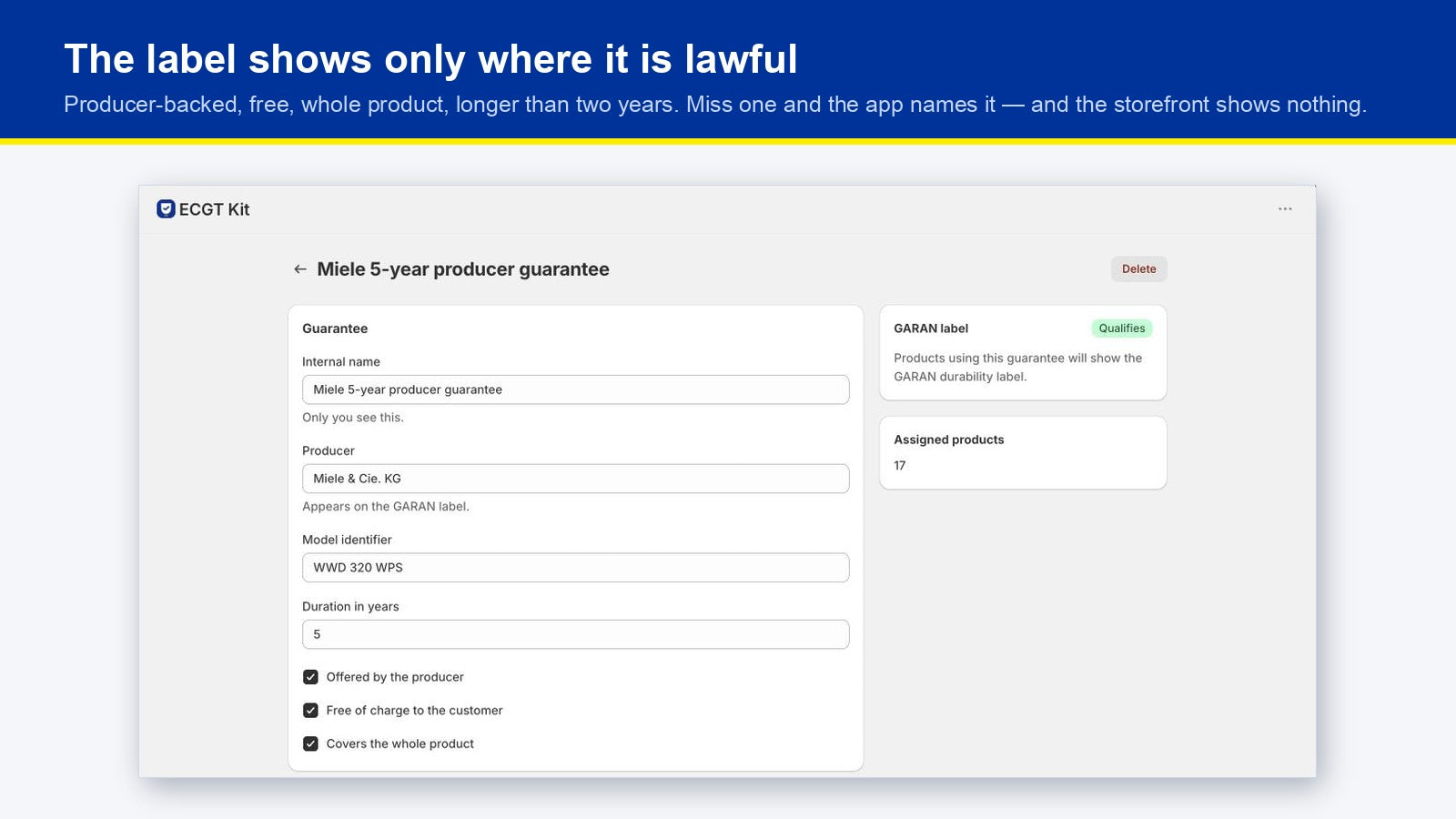1456x819 pixels.
Task: Open the Assigned products card
Action: pos(1023,452)
